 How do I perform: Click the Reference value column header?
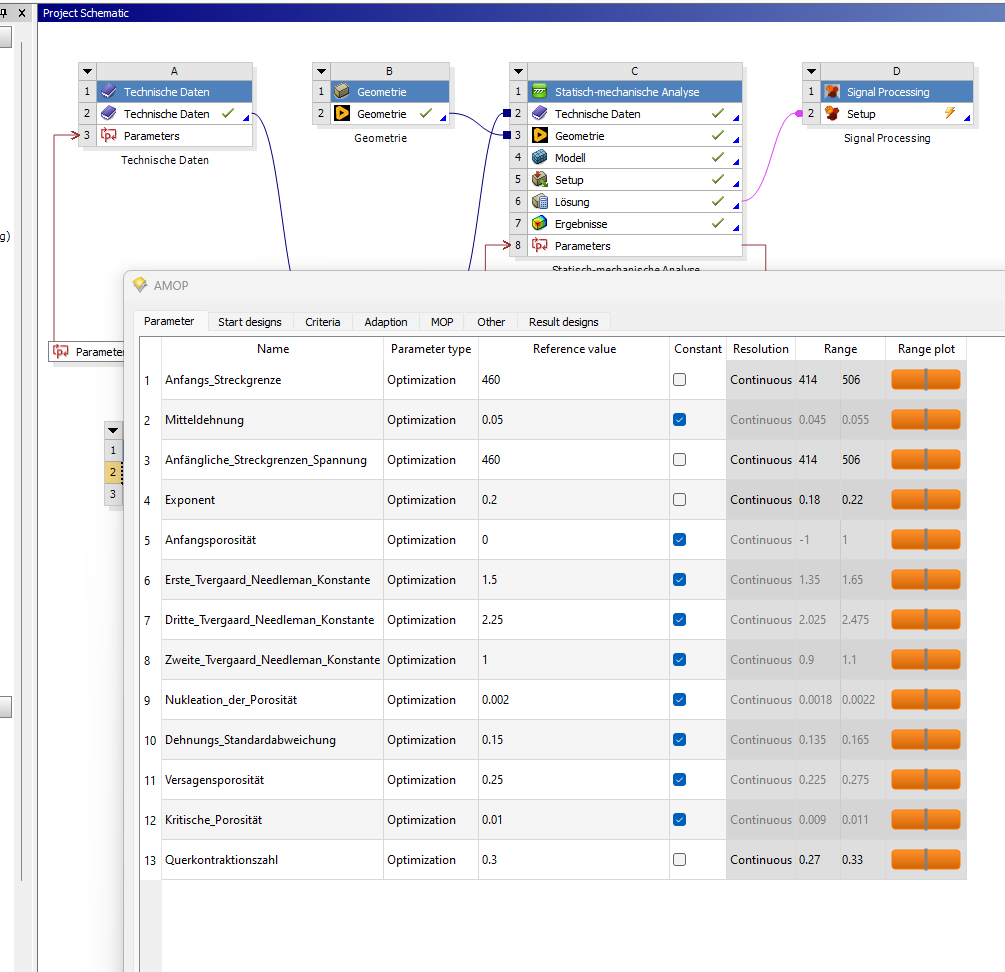tap(574, 349)
